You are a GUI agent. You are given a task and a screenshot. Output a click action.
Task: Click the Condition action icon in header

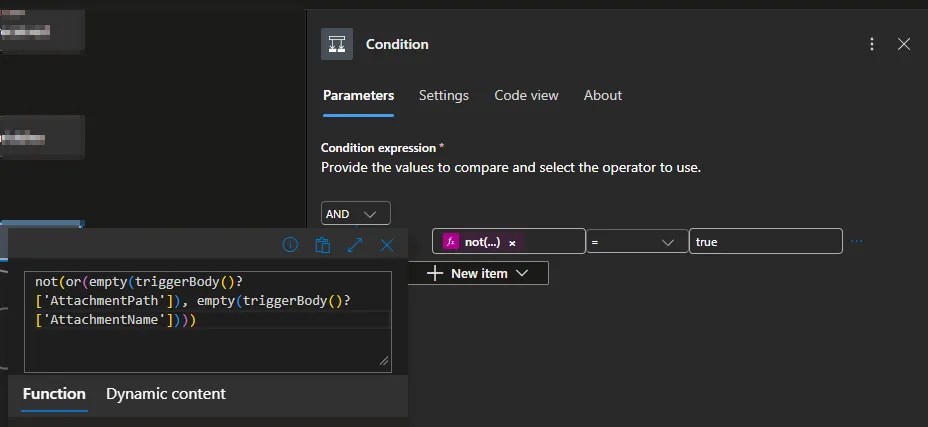pos(337,44)
